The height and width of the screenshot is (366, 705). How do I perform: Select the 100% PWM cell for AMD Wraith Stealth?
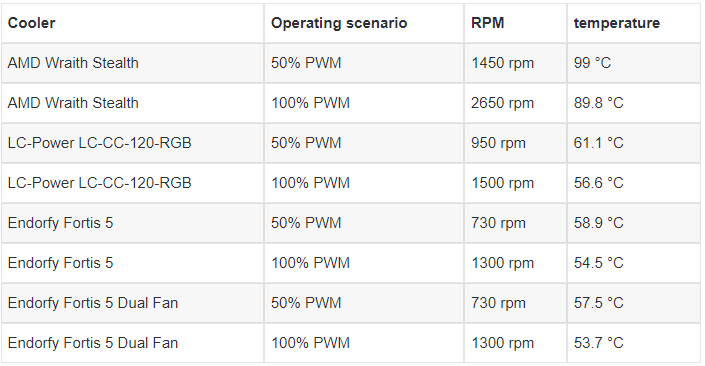(364, 103)
